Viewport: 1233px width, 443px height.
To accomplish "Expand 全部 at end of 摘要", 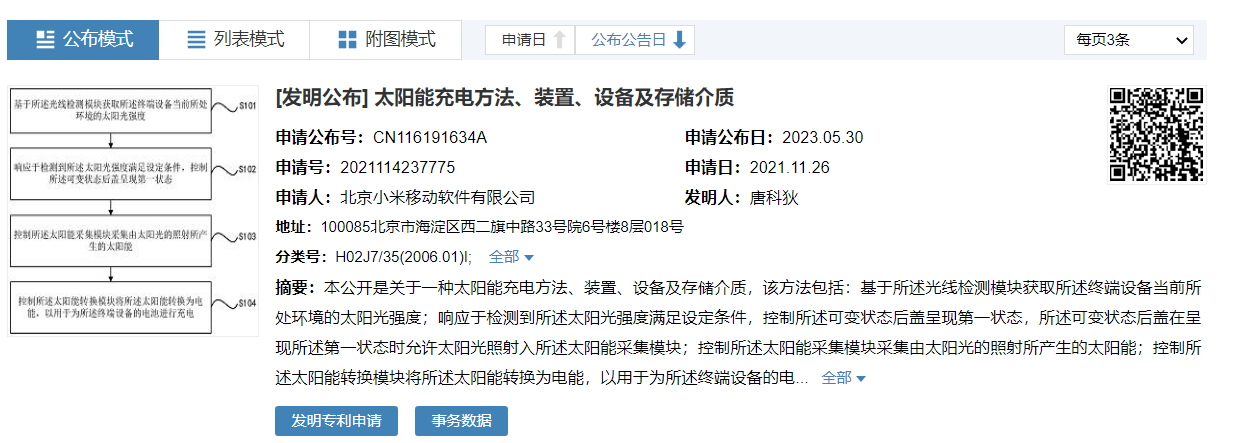I will pyautogui.click(x=843, y=378).
